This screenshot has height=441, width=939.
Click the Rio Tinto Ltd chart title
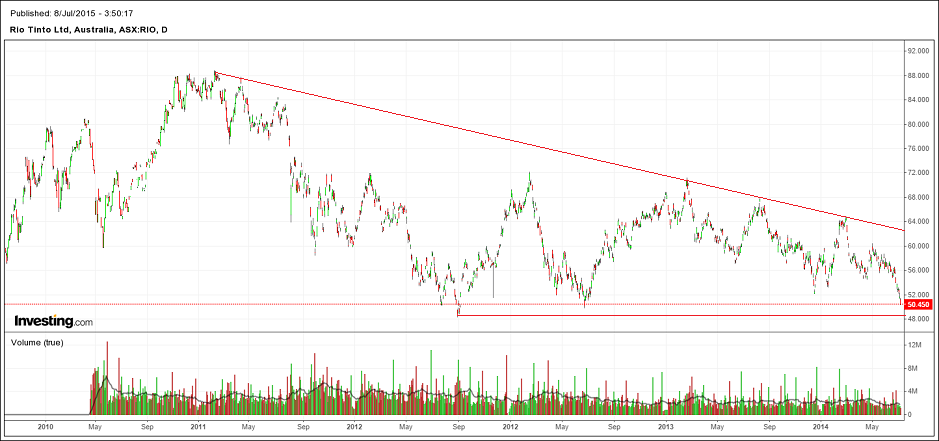[89, 30]
